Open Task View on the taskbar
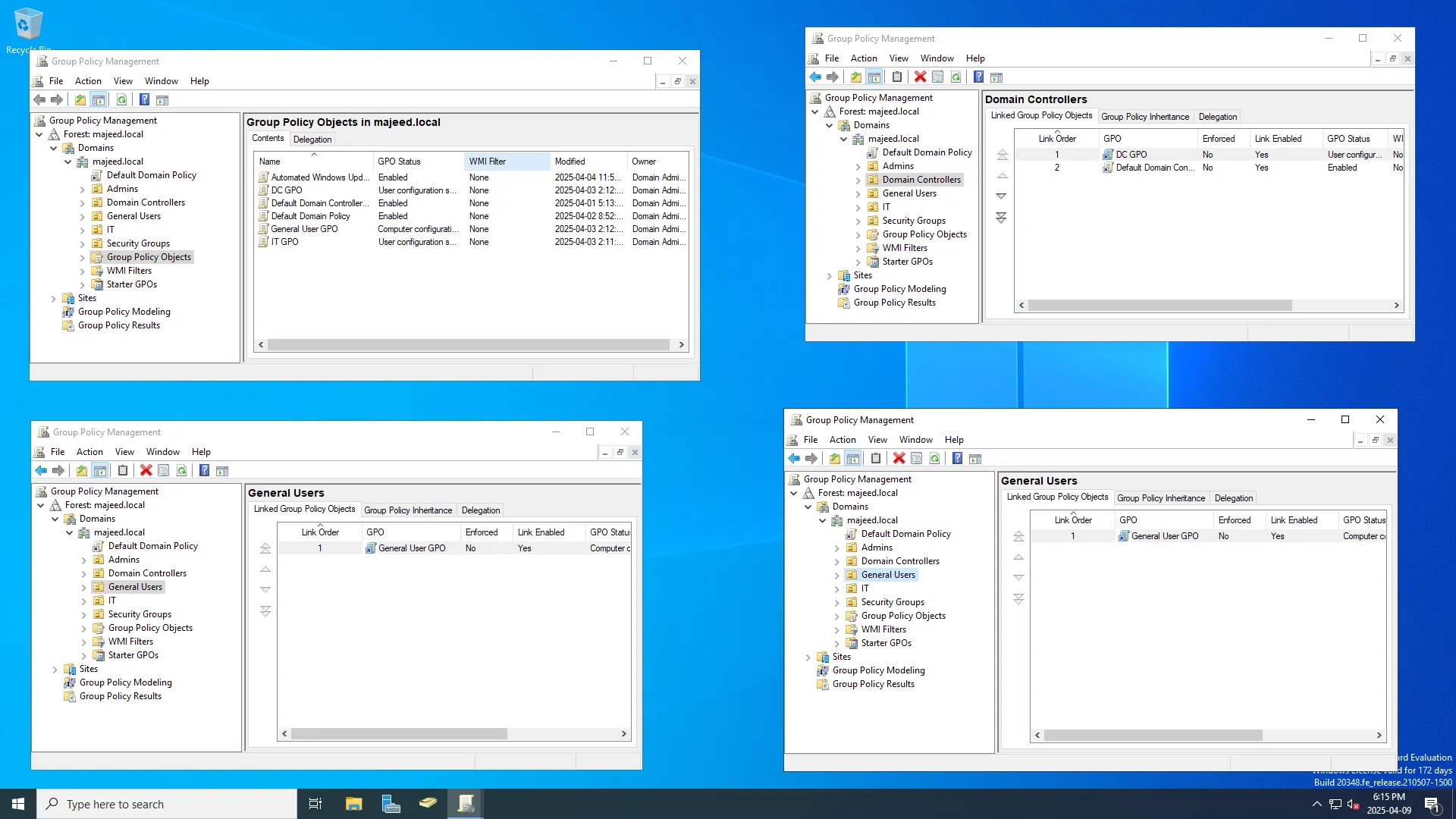This screenshot has width=1456, height=819. click(315, 804)
